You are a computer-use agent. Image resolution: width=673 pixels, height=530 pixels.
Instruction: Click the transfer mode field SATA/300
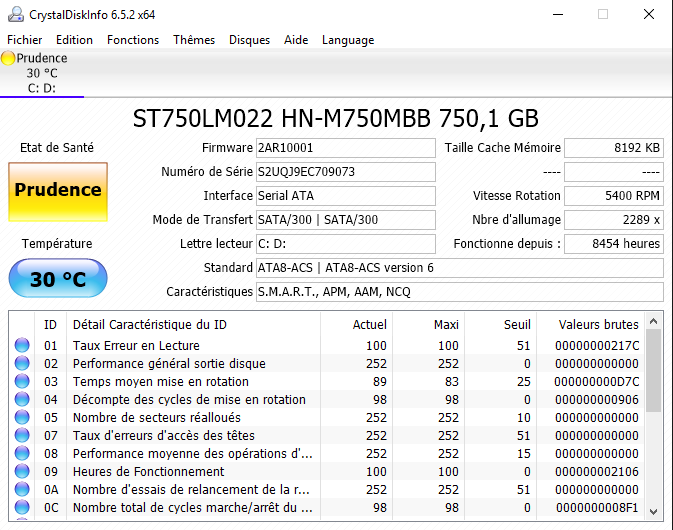tap(346, 220)
